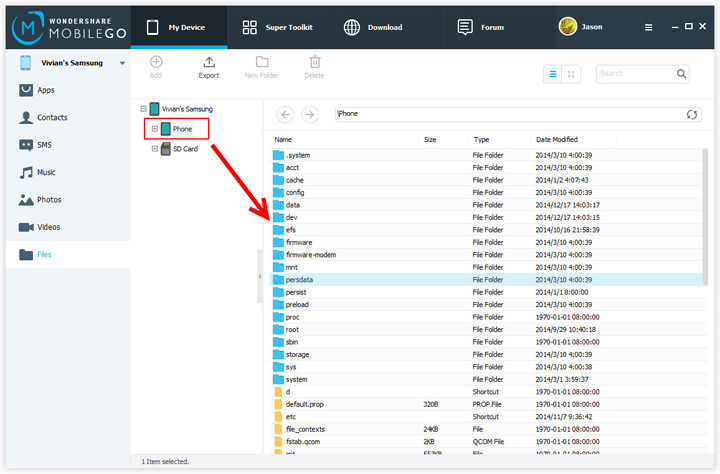Select the efs folder

point(486,230)
